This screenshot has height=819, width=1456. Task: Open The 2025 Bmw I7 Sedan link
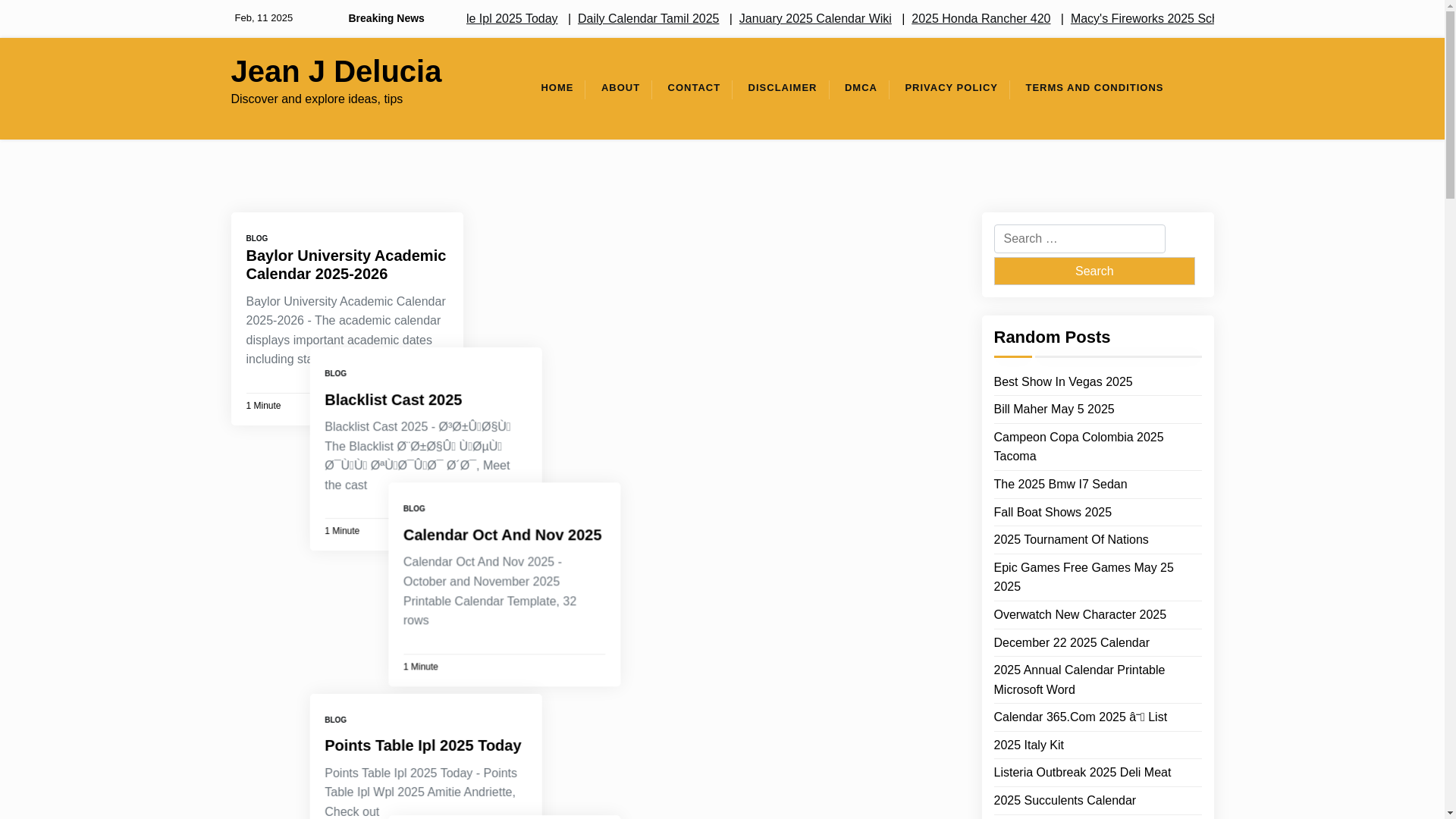1060,485
